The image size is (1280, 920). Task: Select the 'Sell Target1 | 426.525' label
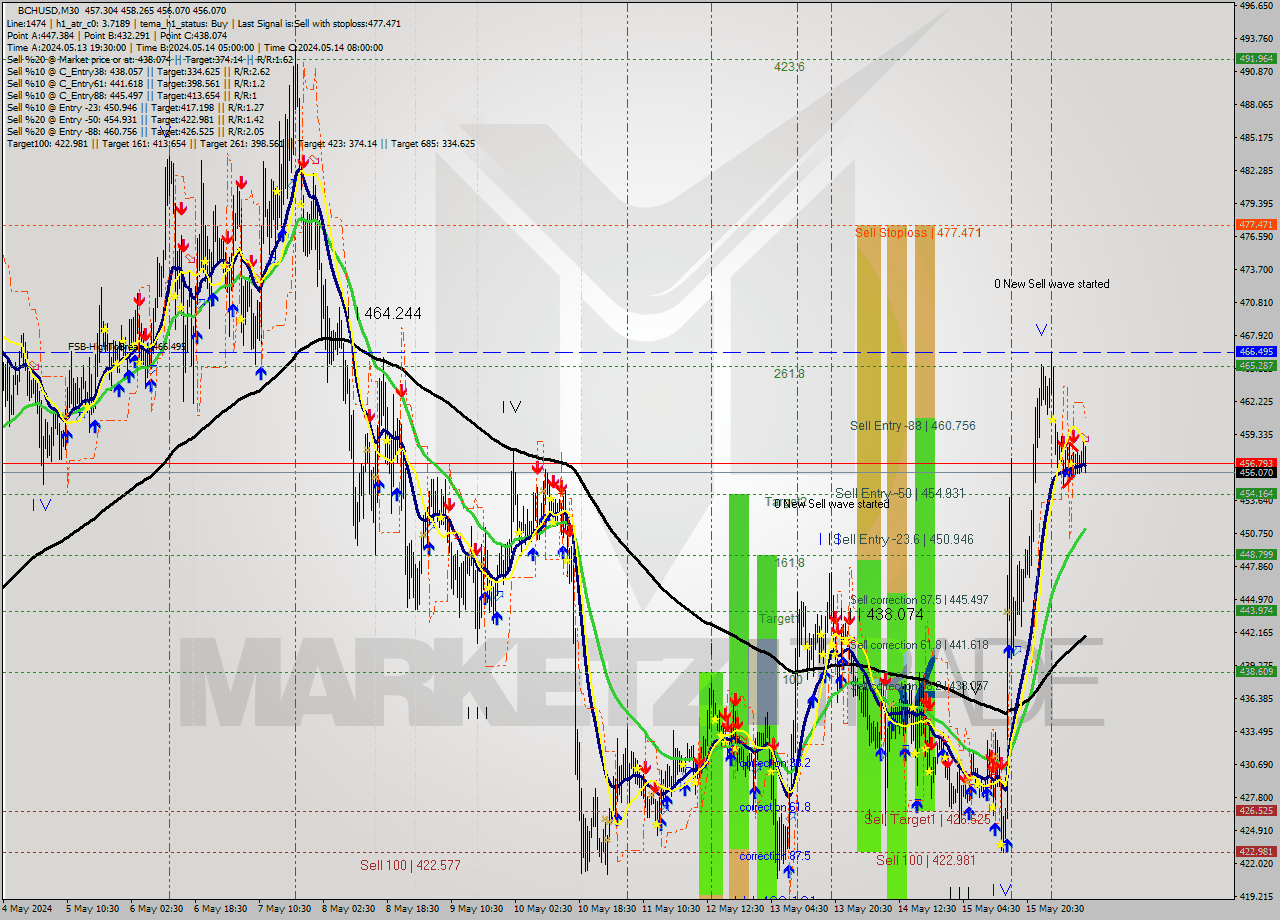pyautogui.click(x=927, y=819)
